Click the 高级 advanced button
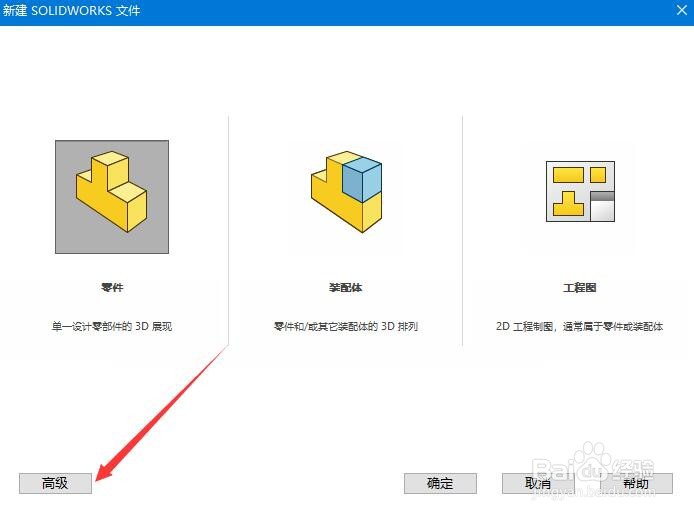The height and width of the screenshot is (516, 694). (x=55, y=483)
